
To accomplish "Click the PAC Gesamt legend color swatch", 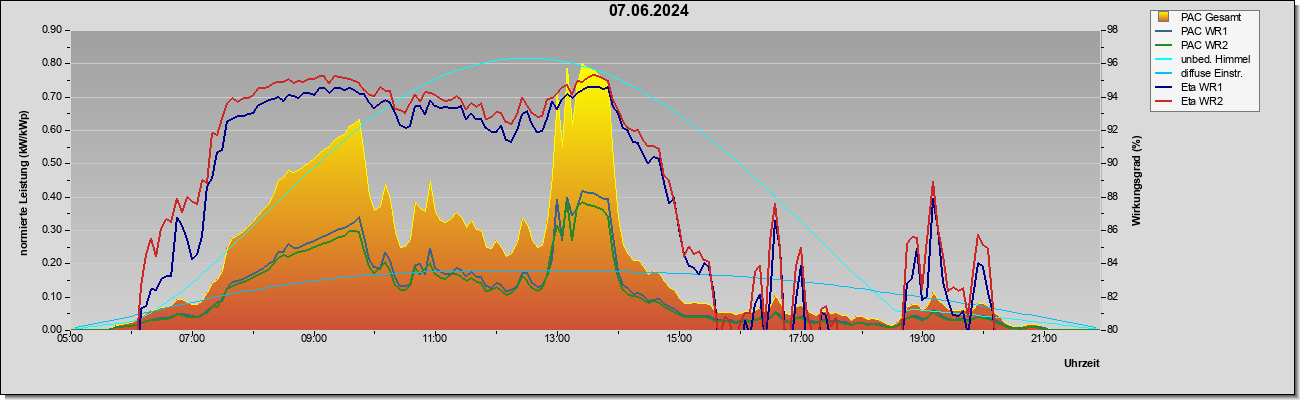I will pyautogui.click(x=1164, y=17).
